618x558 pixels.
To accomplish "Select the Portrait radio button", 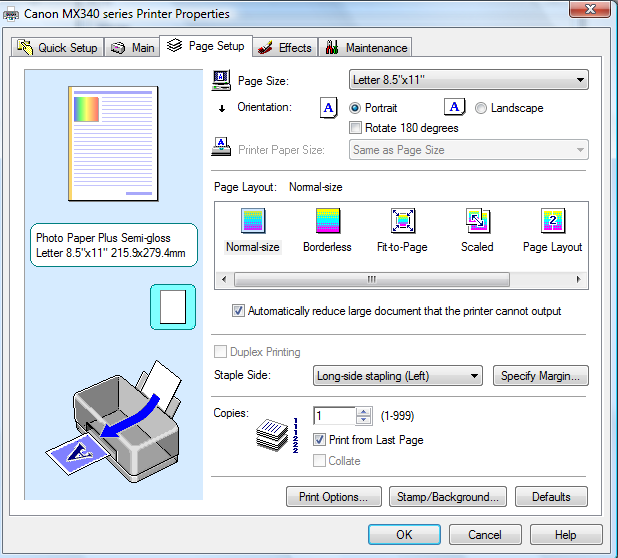I will pos(355,108).
